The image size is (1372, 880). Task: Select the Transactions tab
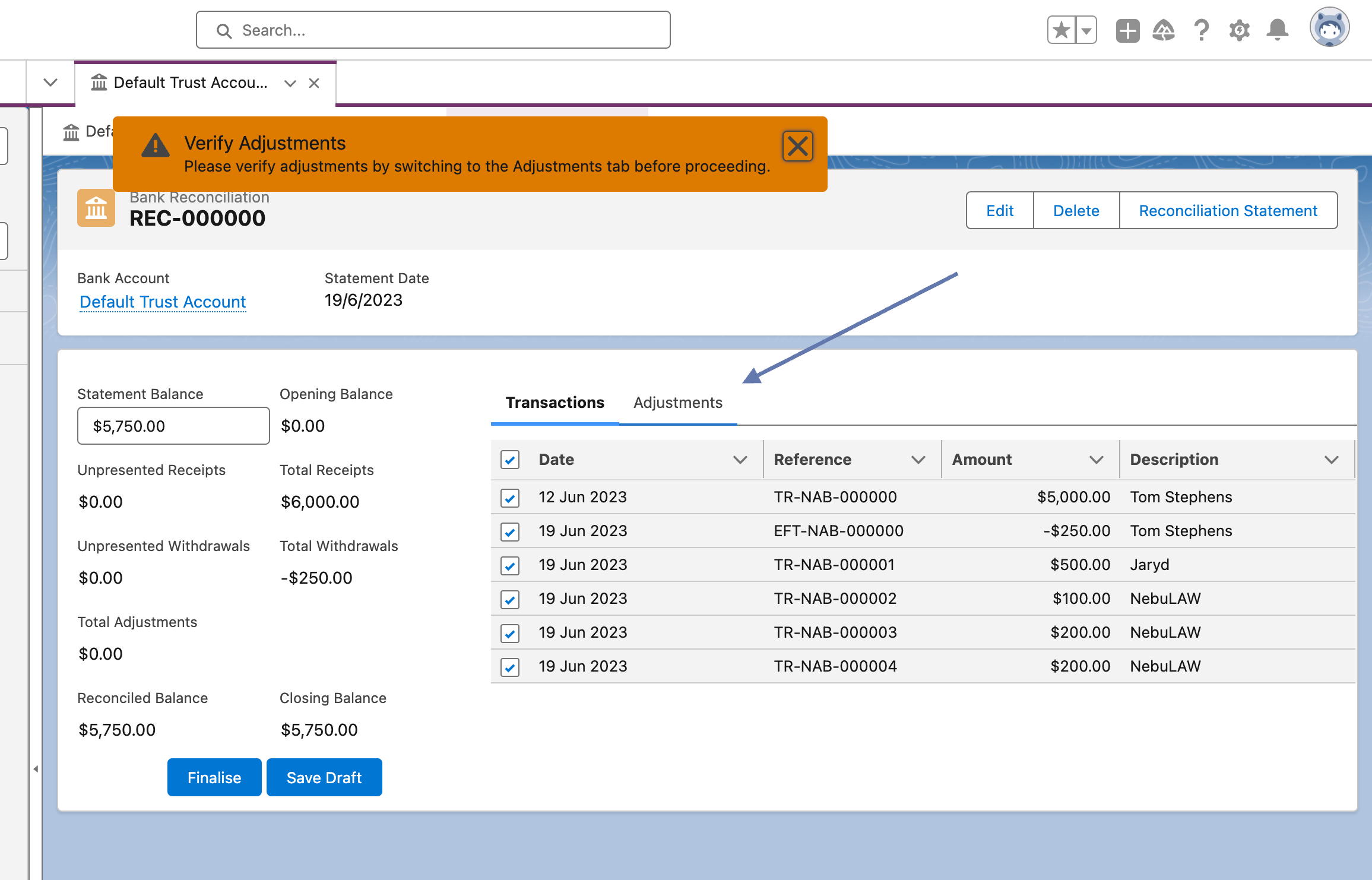(x=554, y=403)
